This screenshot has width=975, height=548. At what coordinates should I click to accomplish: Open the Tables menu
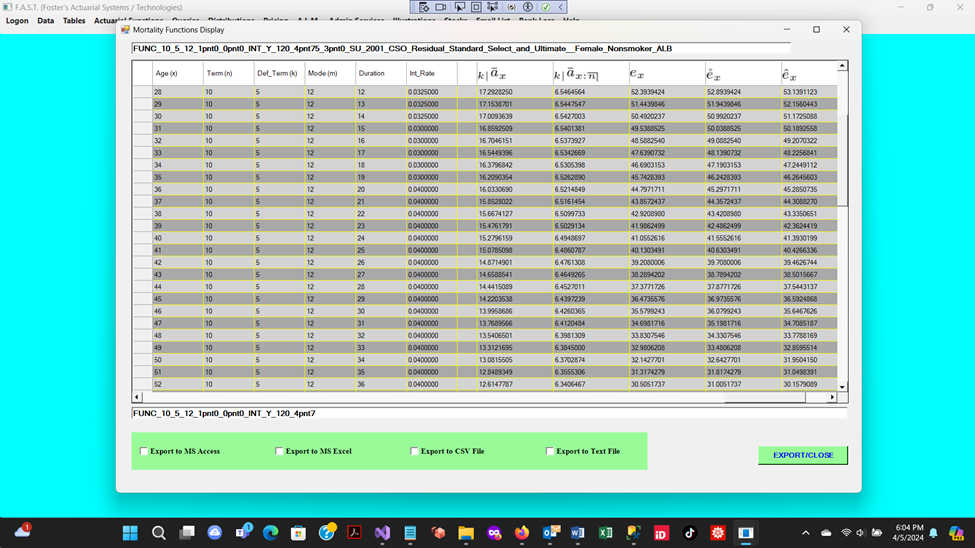click(74, 20)
